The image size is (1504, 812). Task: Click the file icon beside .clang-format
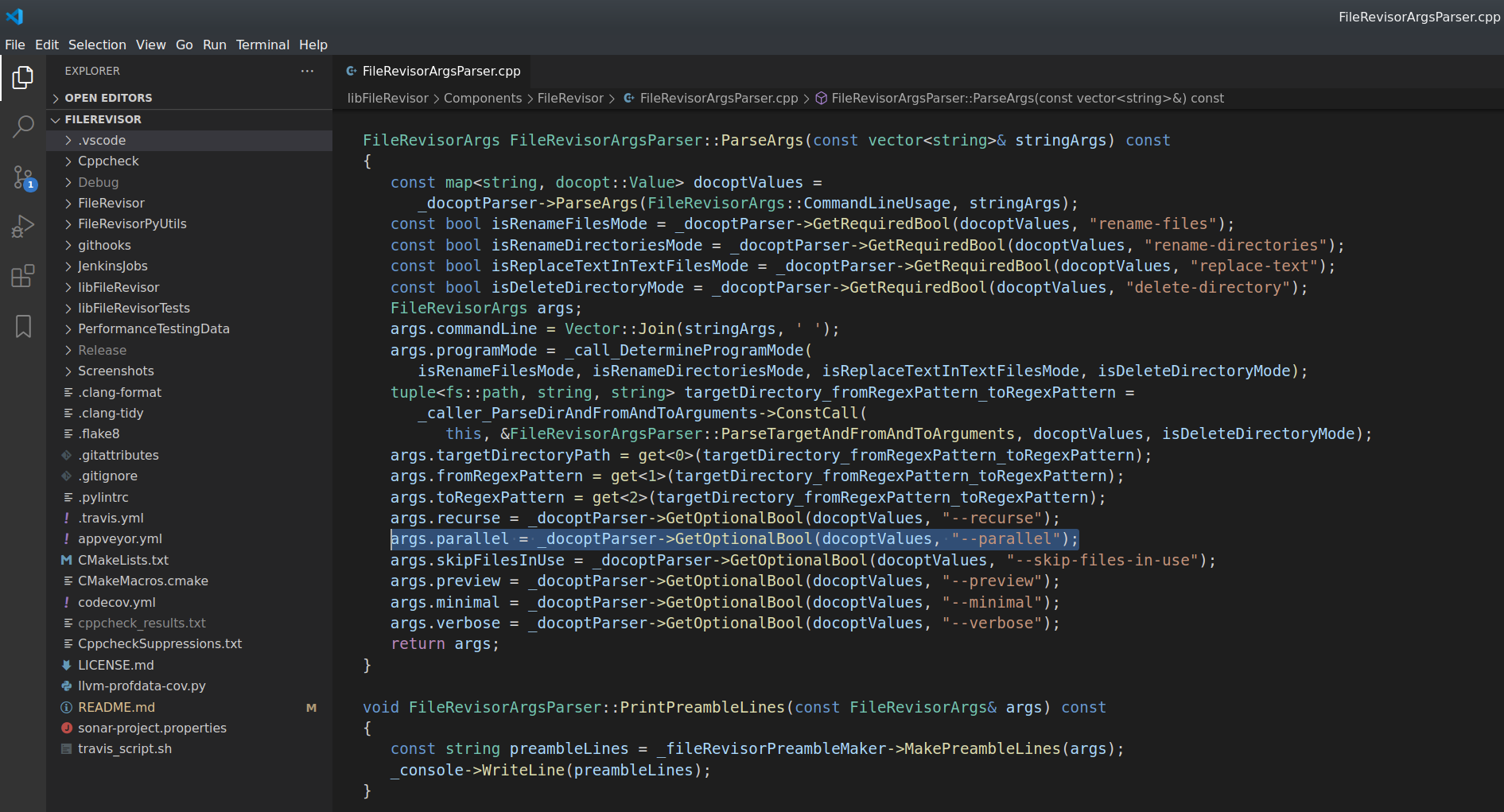68,392
